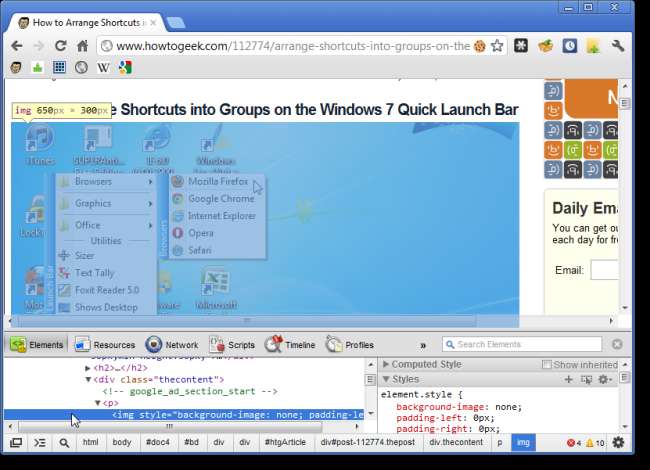Open the Scripts panel

[x=232, y=345]
